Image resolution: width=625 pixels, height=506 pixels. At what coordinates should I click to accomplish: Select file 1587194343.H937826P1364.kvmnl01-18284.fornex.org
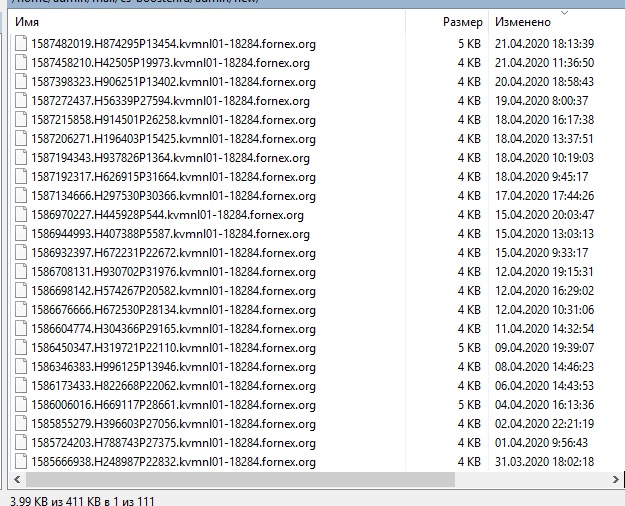171,158
